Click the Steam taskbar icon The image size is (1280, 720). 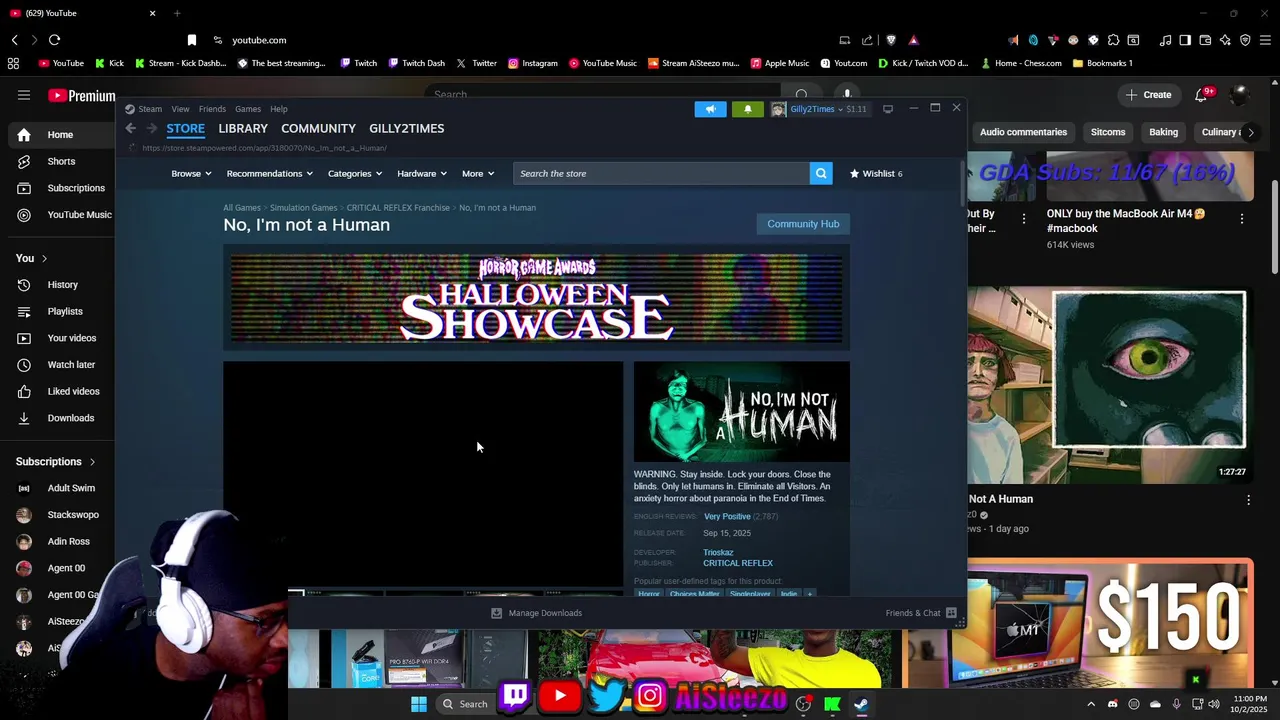861,704
